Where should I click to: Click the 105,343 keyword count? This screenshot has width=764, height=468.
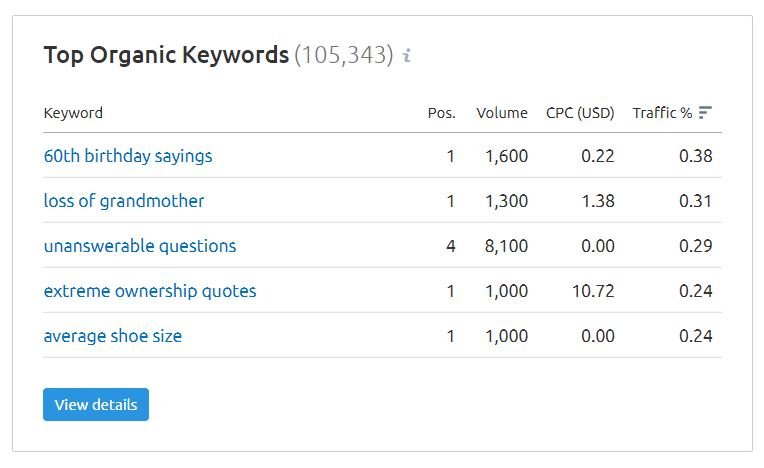pos(344,55)
